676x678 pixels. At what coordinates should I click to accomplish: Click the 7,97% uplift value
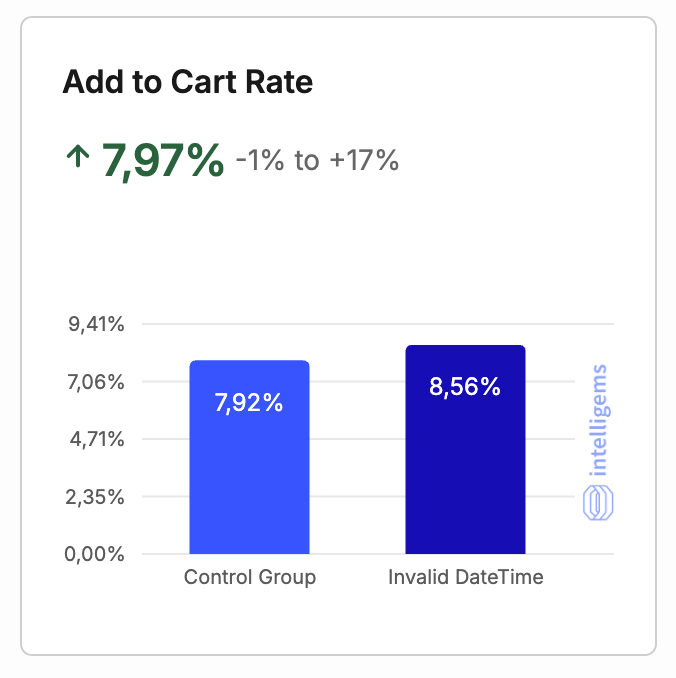pyautogui.click(x=163, y=159)
